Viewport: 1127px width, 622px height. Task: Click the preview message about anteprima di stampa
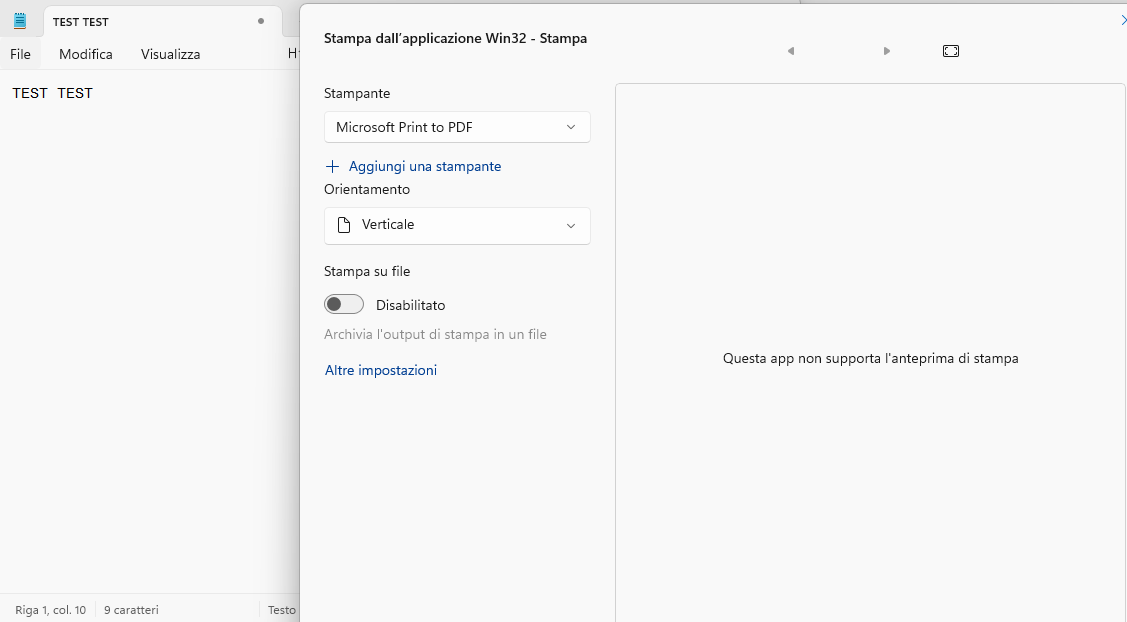tap(870, 358)
